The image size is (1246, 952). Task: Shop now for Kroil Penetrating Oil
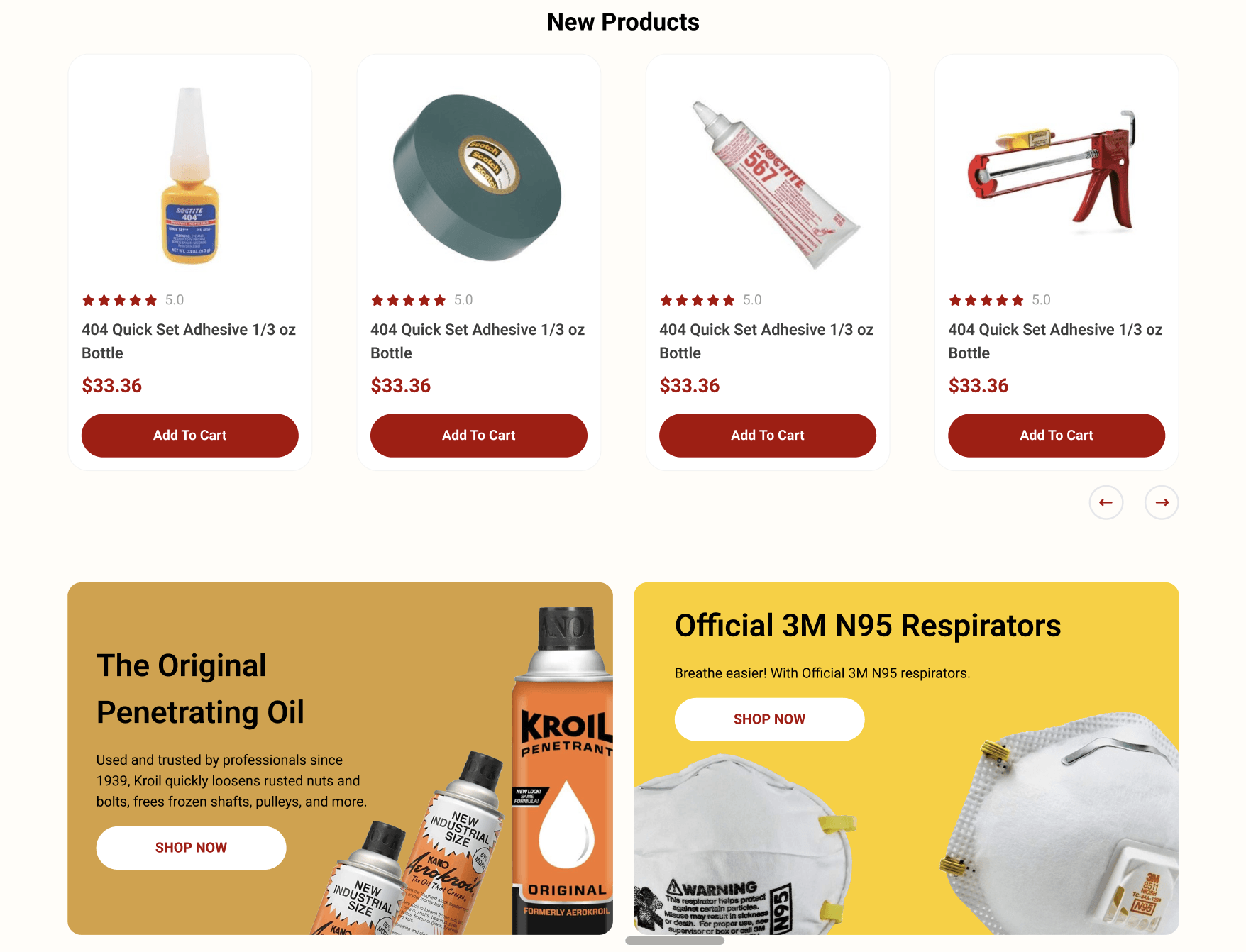(x=191, y=848)
